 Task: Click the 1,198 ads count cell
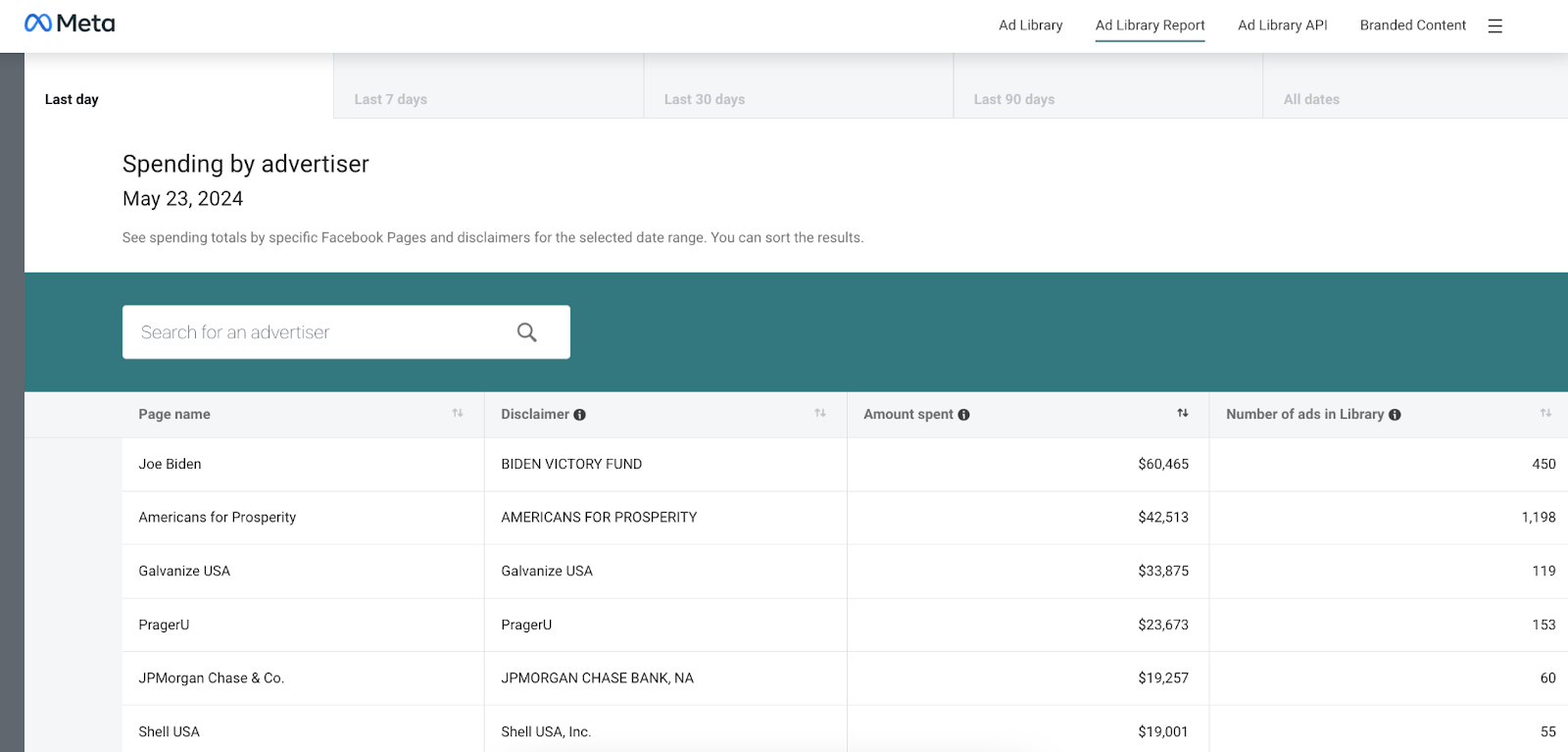tap(1389, 518)
